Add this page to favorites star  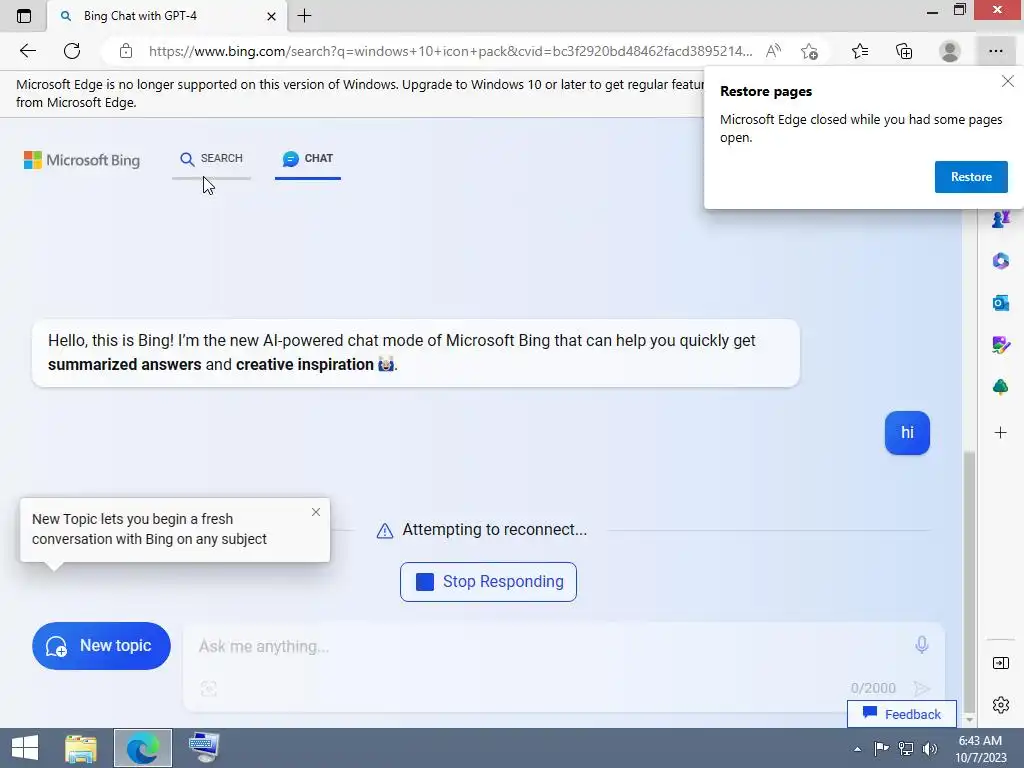coord(810,51)
